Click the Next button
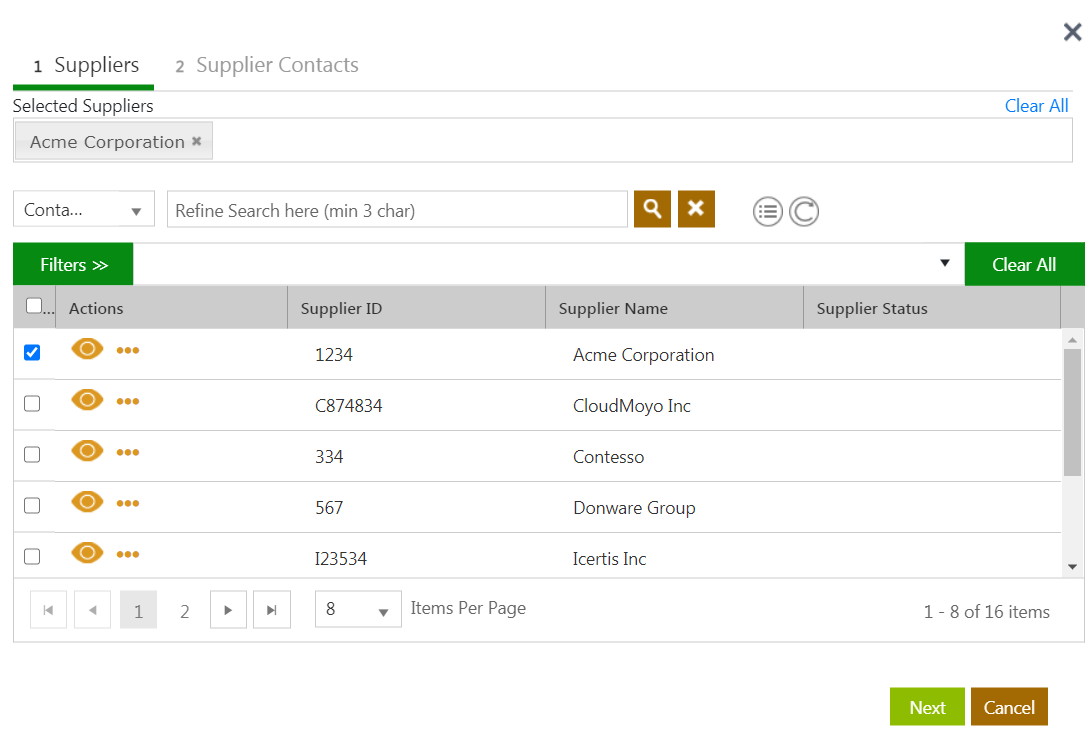This screenshot has height=730, width=1091. 927,707
